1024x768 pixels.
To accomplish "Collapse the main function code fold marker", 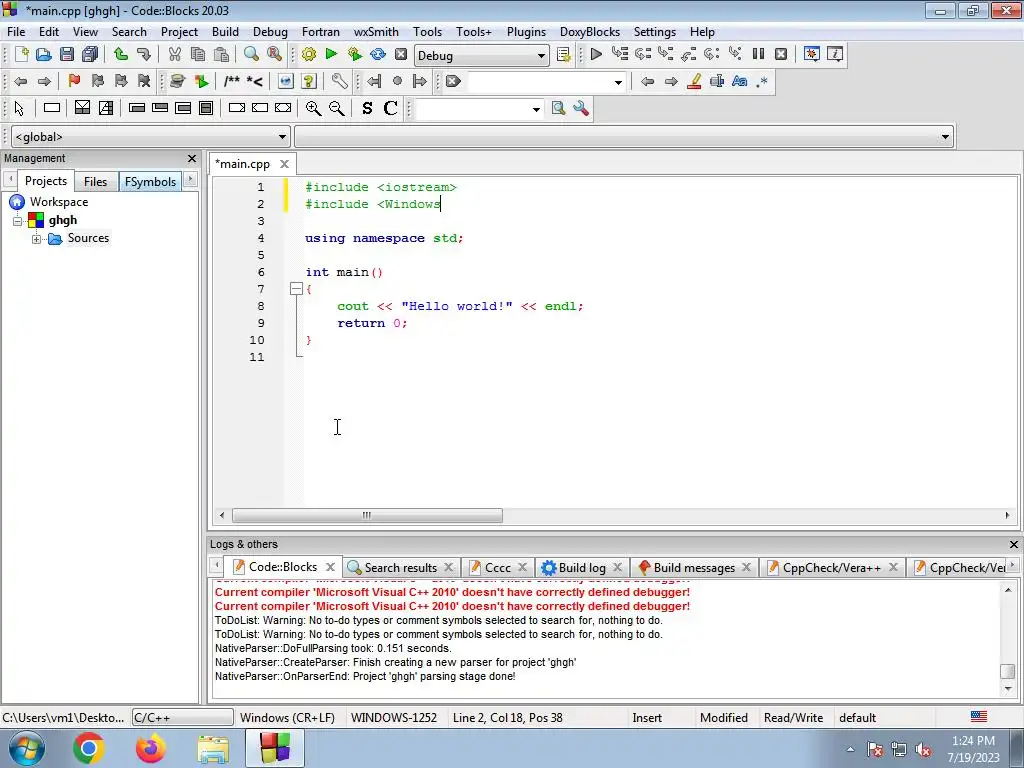I will coord(296,289).
